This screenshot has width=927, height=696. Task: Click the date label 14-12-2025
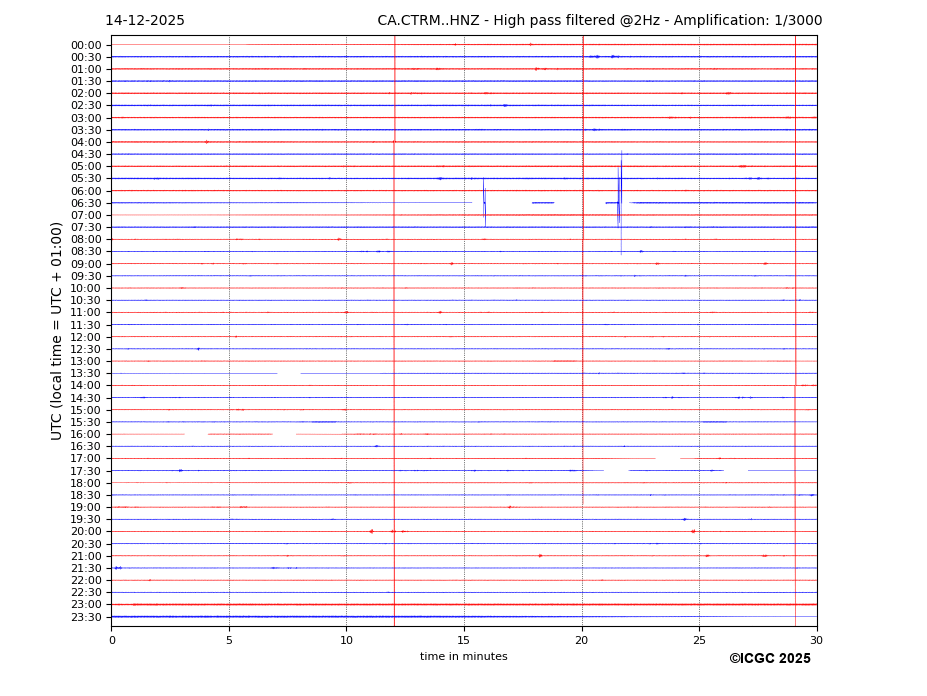point(145,21)
